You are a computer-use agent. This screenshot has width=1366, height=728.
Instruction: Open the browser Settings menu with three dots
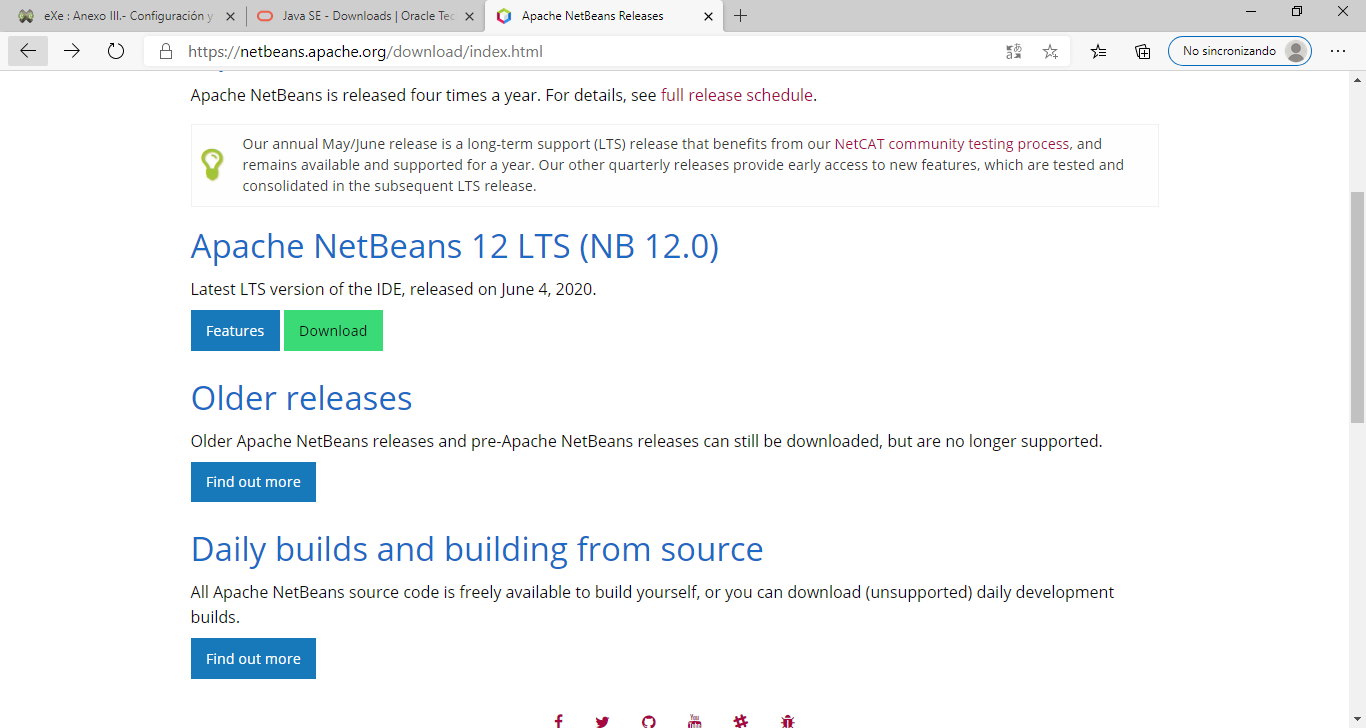(1338, 50)
